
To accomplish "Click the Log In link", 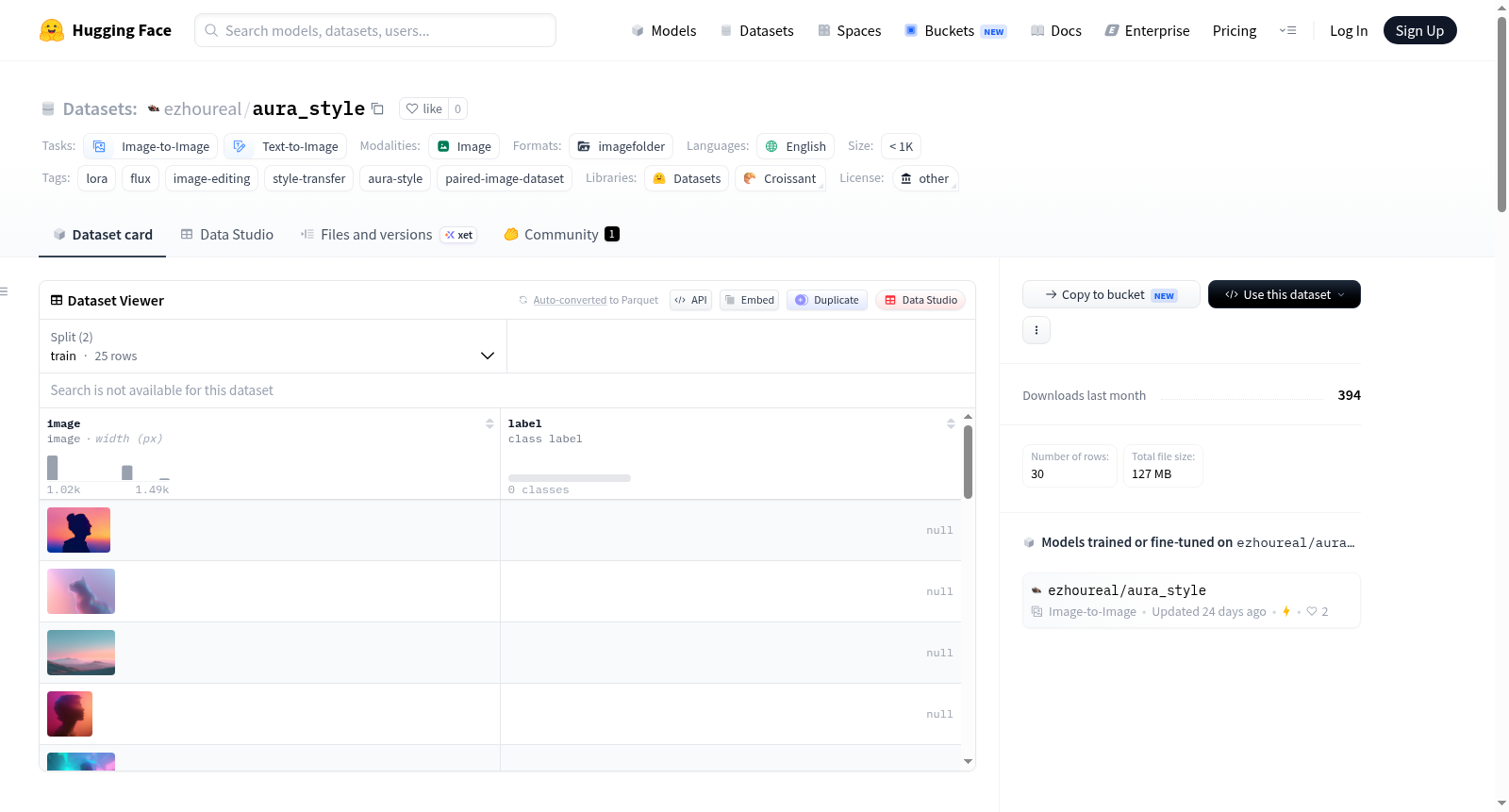I will coord(1349,30).
